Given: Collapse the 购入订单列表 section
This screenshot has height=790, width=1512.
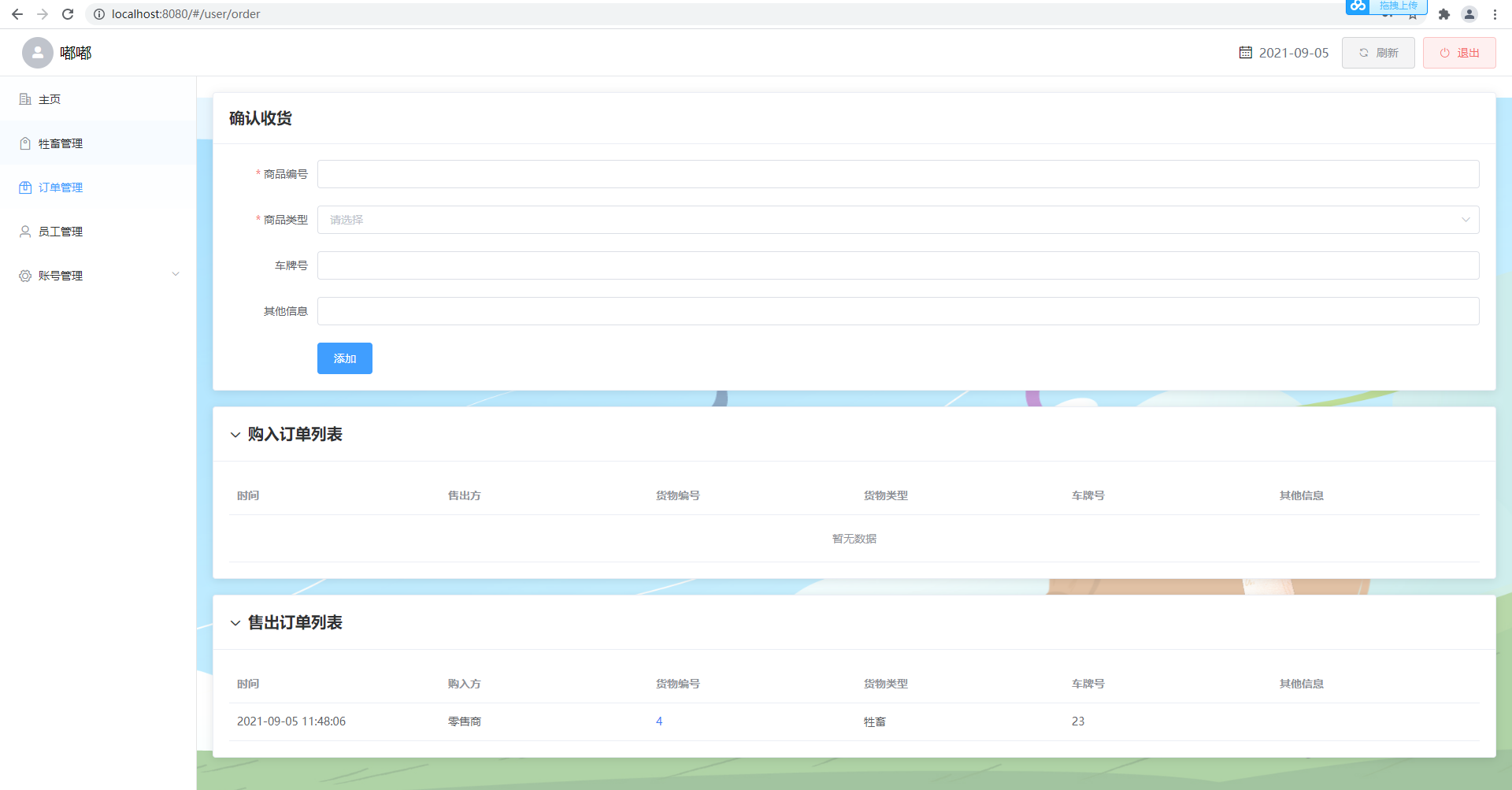Looking at the screenshot, I should (235, 435).
